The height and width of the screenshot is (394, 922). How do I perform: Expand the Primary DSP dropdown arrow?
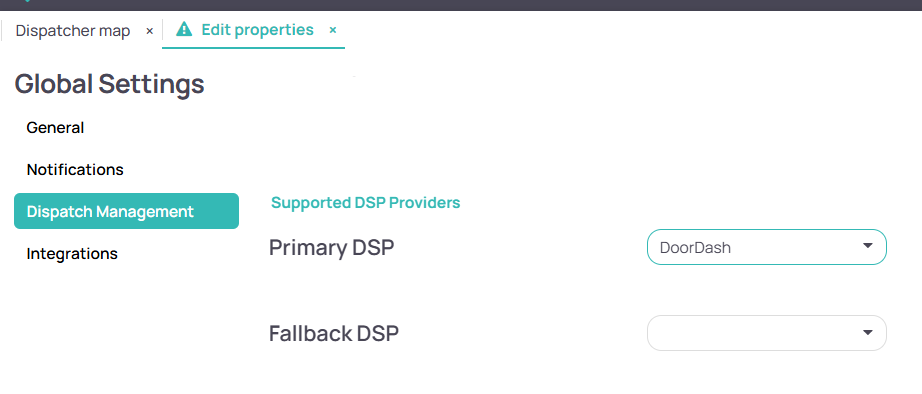(867, 246)
